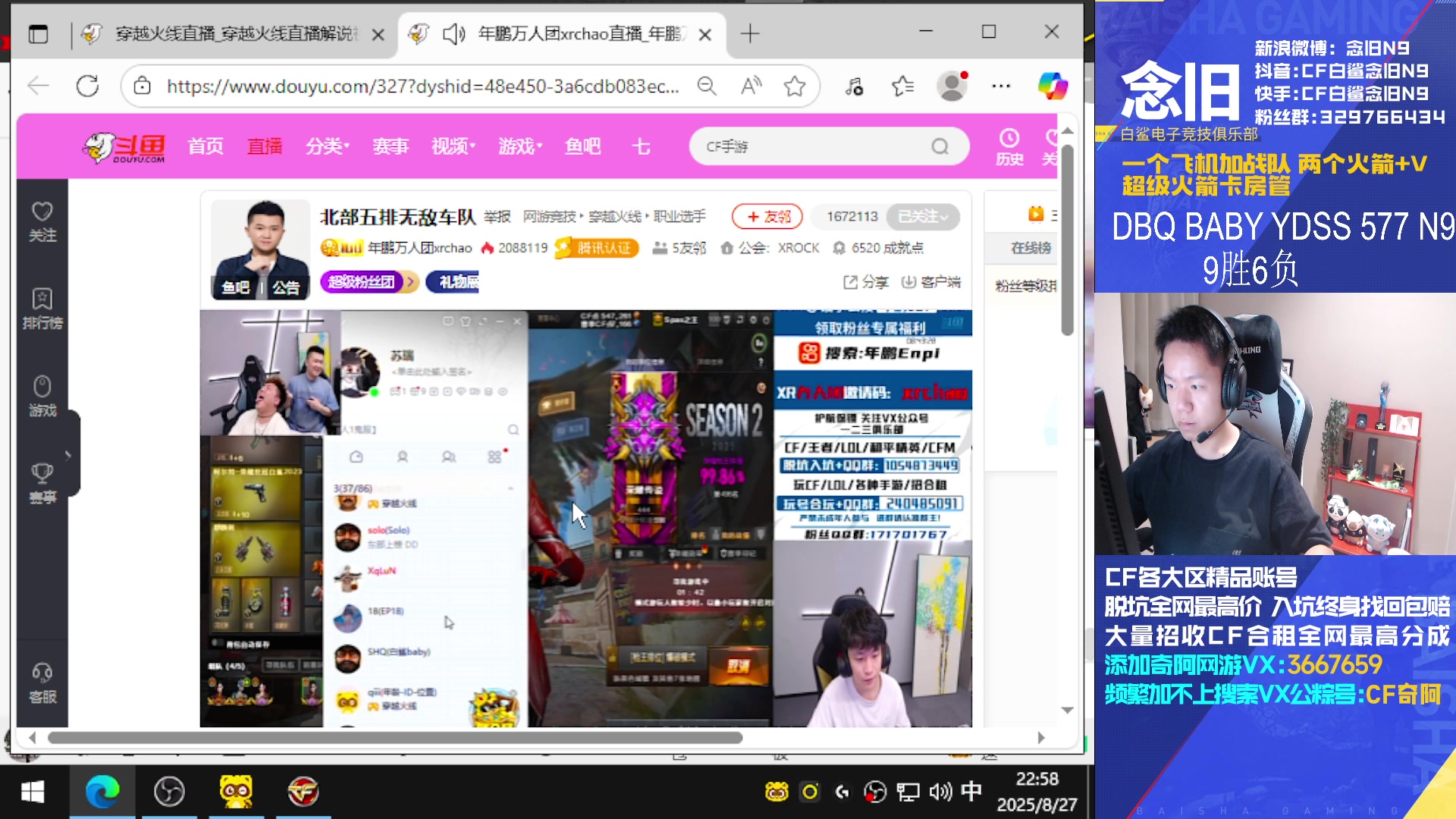This screenshot has width=1456, height=819.
Task: Open browser settings and more menu
Action: coord(1001,86)
